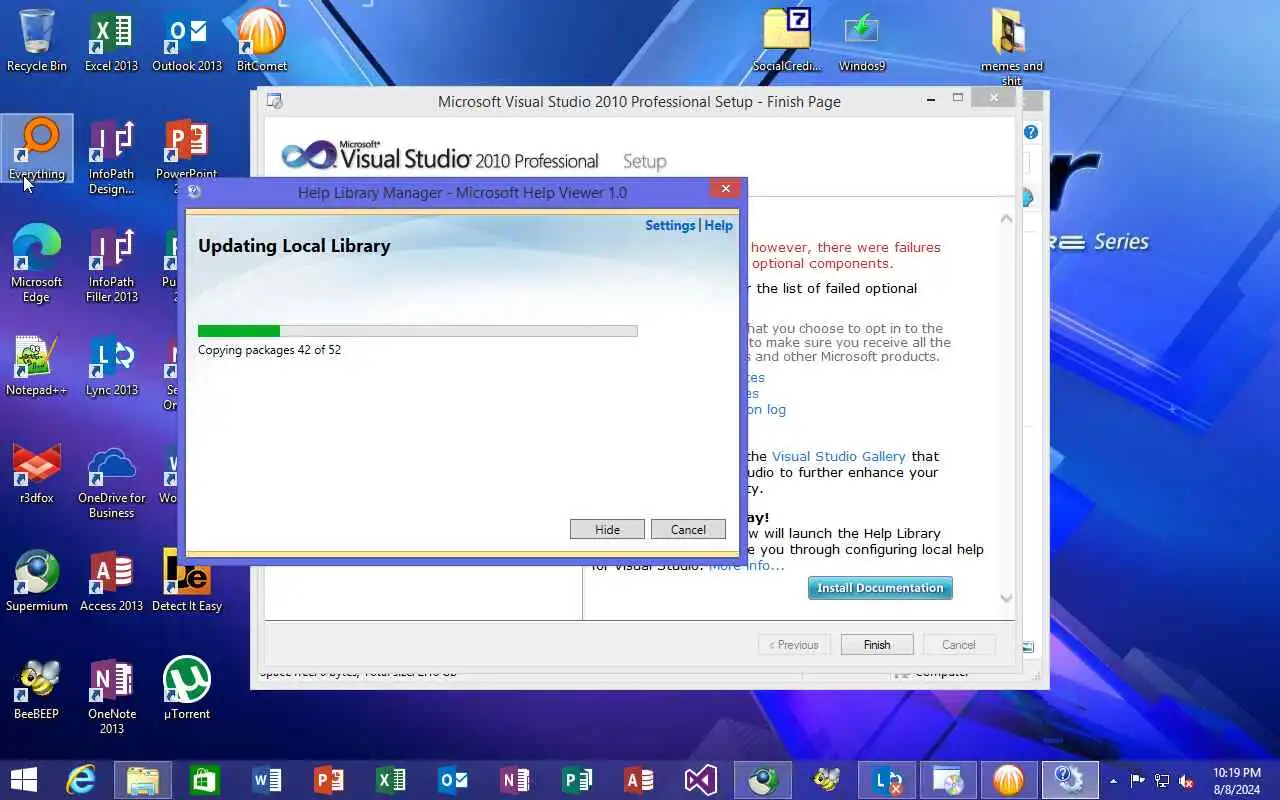Click the 'Copying packages 42 of 52' text

[269, 350]
